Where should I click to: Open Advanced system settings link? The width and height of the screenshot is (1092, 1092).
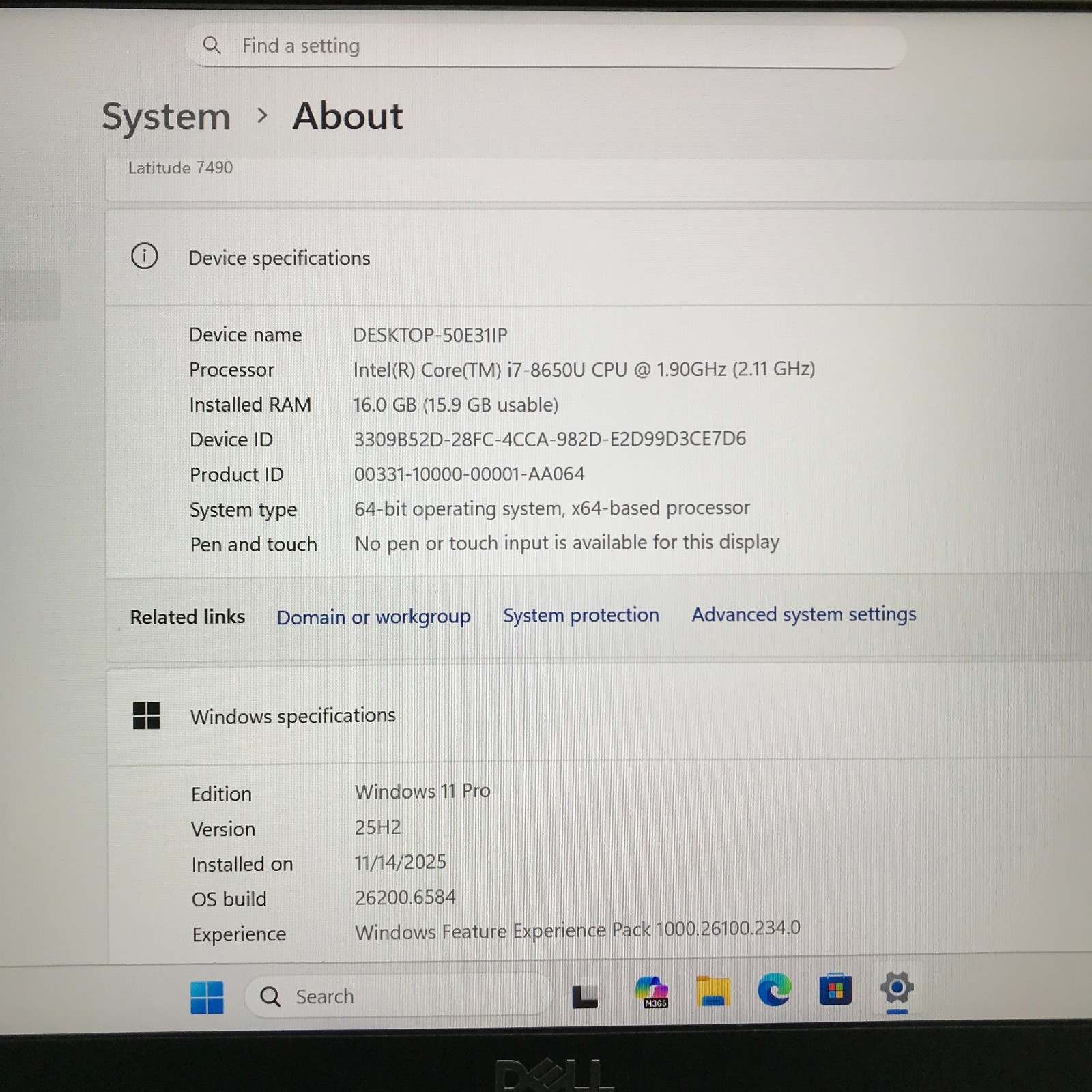804,614
